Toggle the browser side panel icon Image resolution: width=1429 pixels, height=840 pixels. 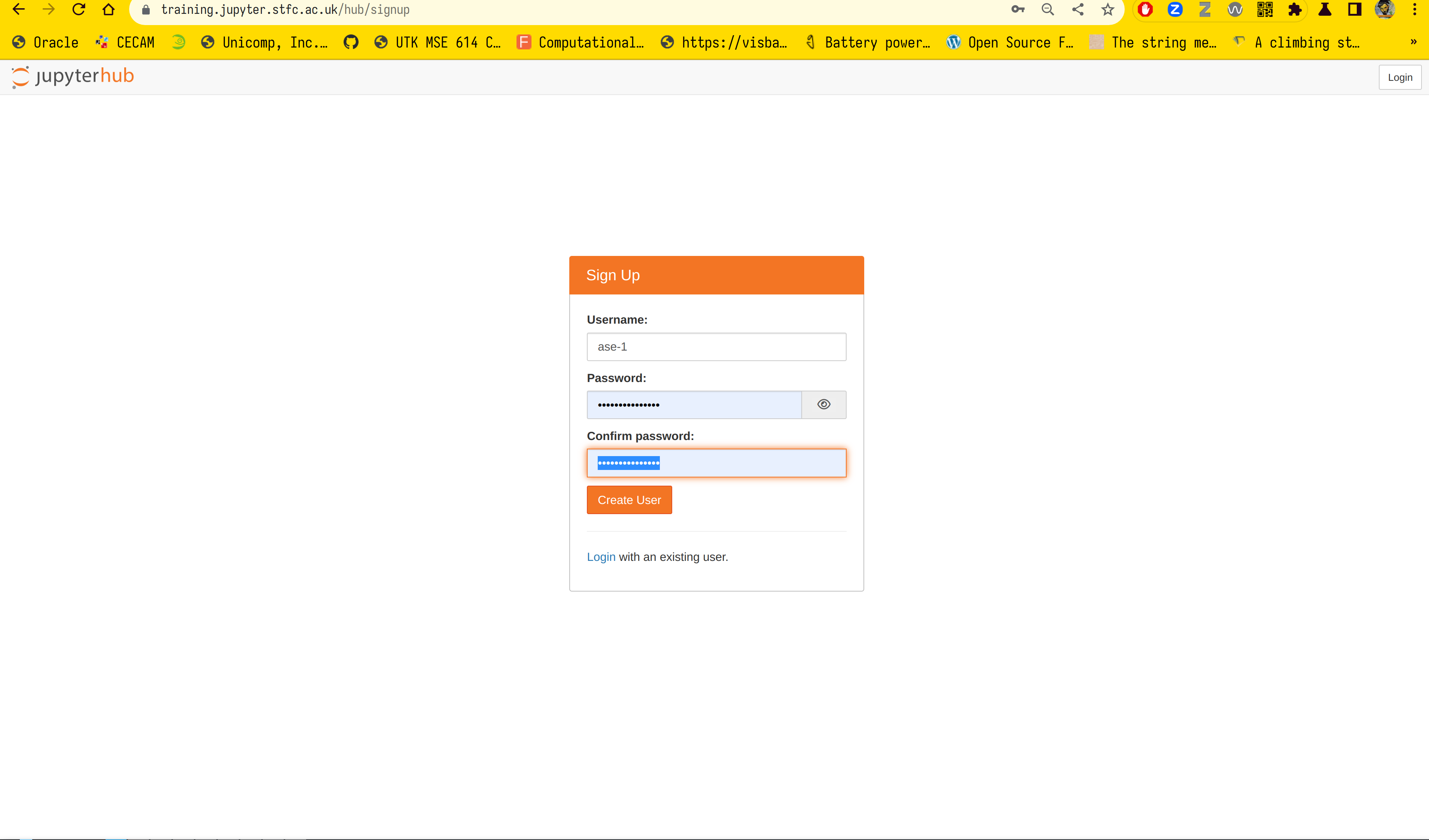pos(1355,10)
